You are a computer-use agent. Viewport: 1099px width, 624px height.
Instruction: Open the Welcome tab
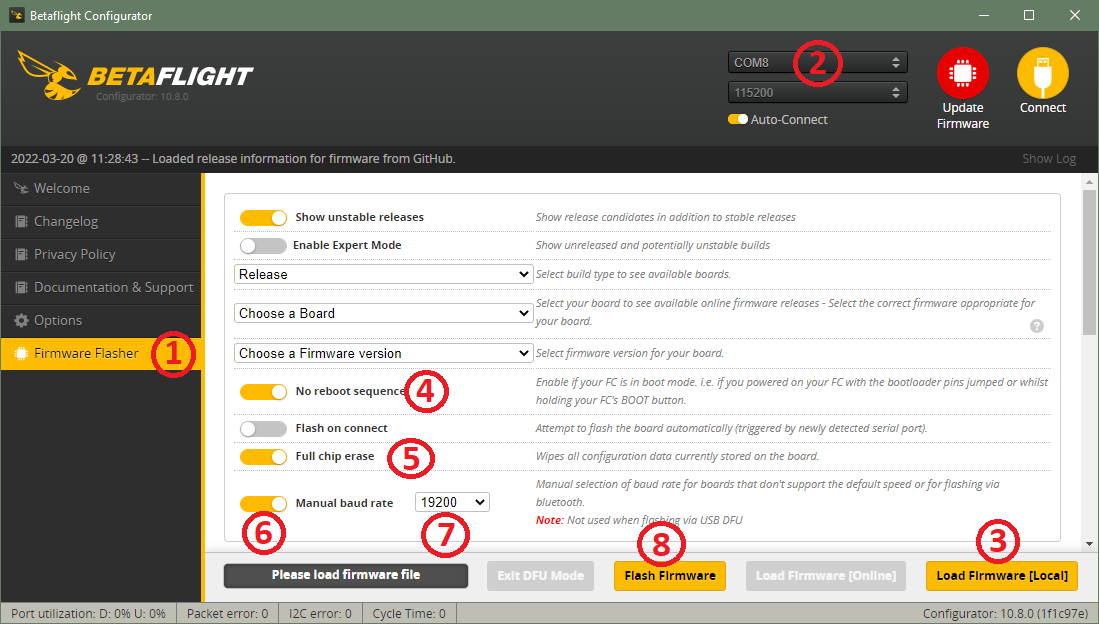pos(101,189)
